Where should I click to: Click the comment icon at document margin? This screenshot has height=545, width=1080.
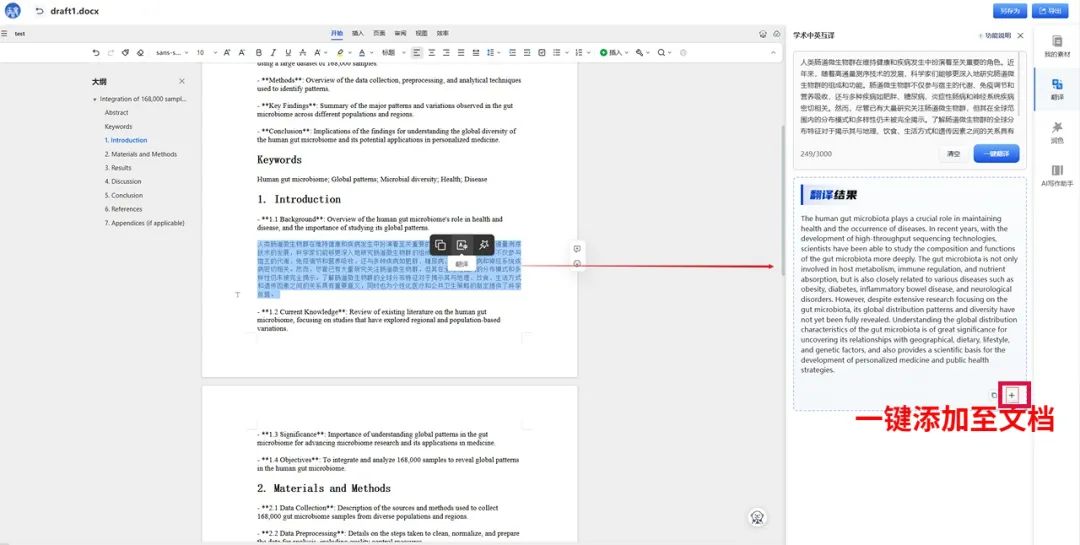577,249
